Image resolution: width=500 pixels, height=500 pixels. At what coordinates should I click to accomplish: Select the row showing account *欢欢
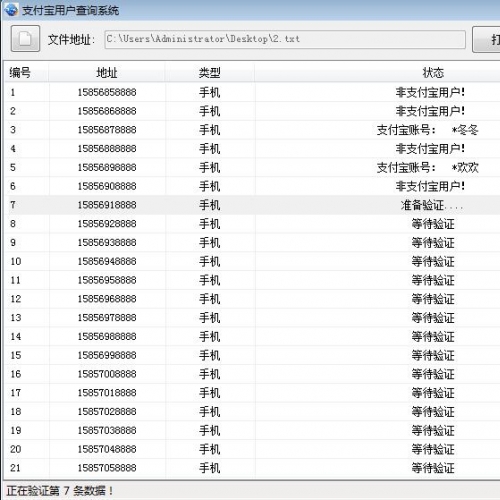pos(252,167)
